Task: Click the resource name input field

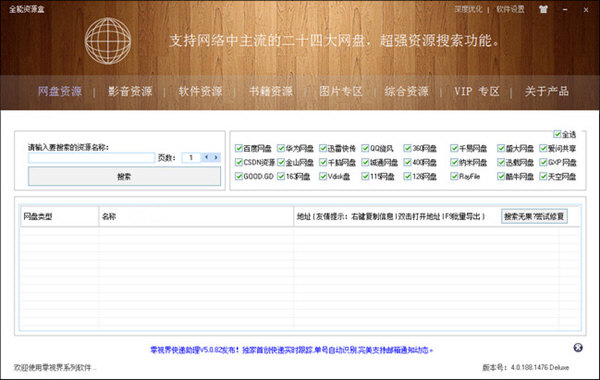Action: point(91,158)
